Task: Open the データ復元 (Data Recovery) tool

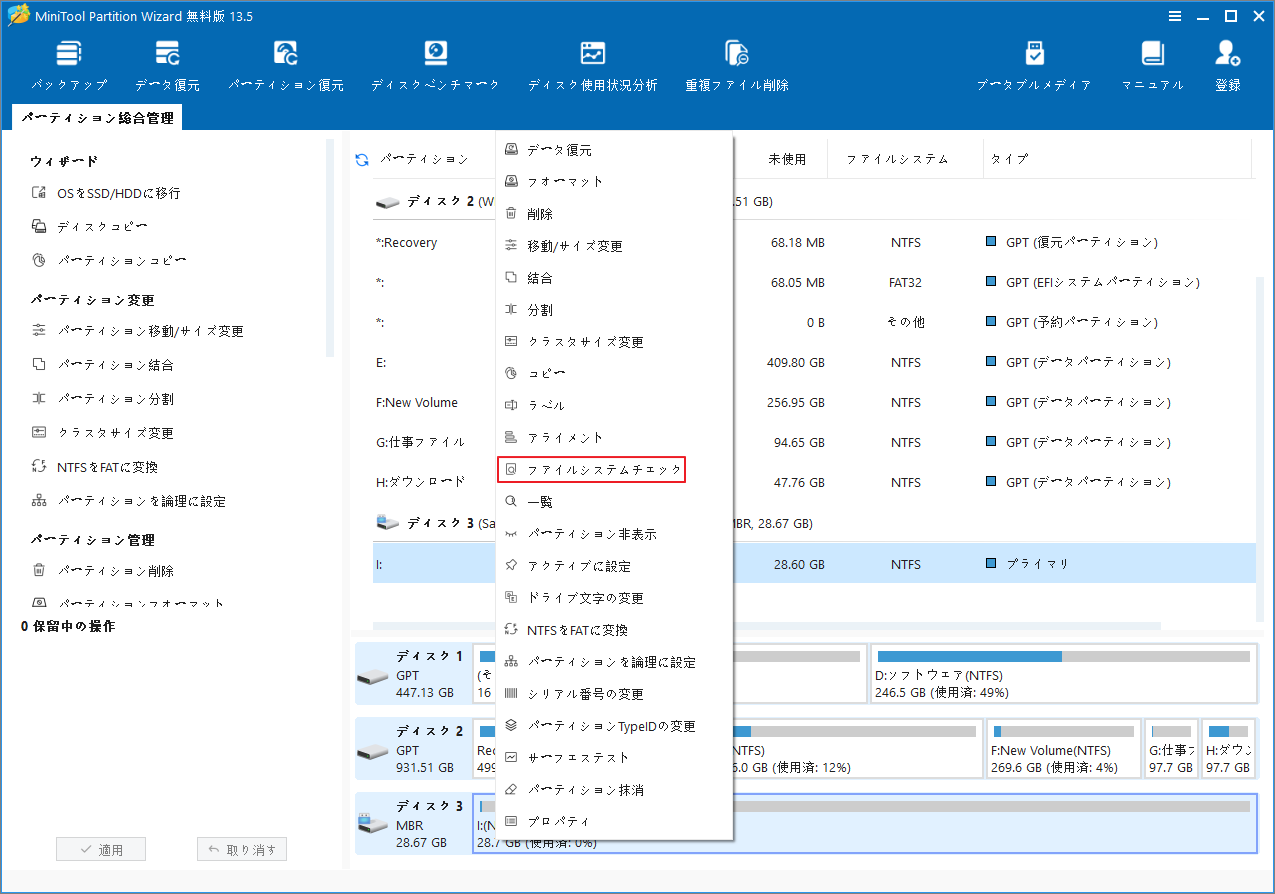Action: pyautogui.click(x=167, y=62)
